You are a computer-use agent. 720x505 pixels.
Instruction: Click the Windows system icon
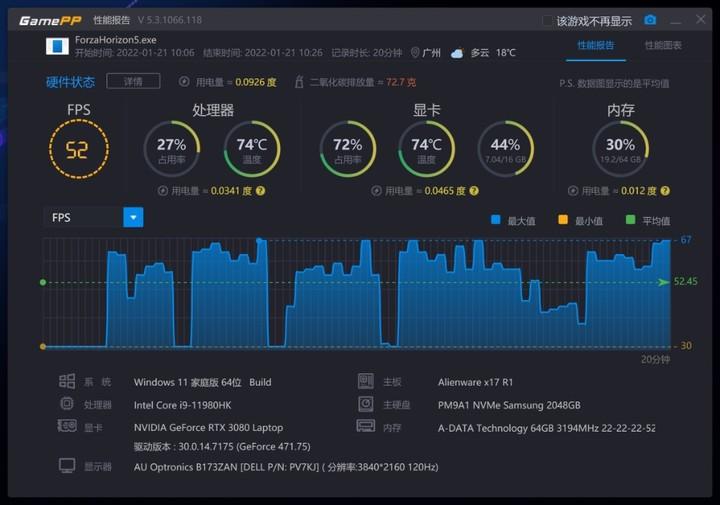point(67,381)
